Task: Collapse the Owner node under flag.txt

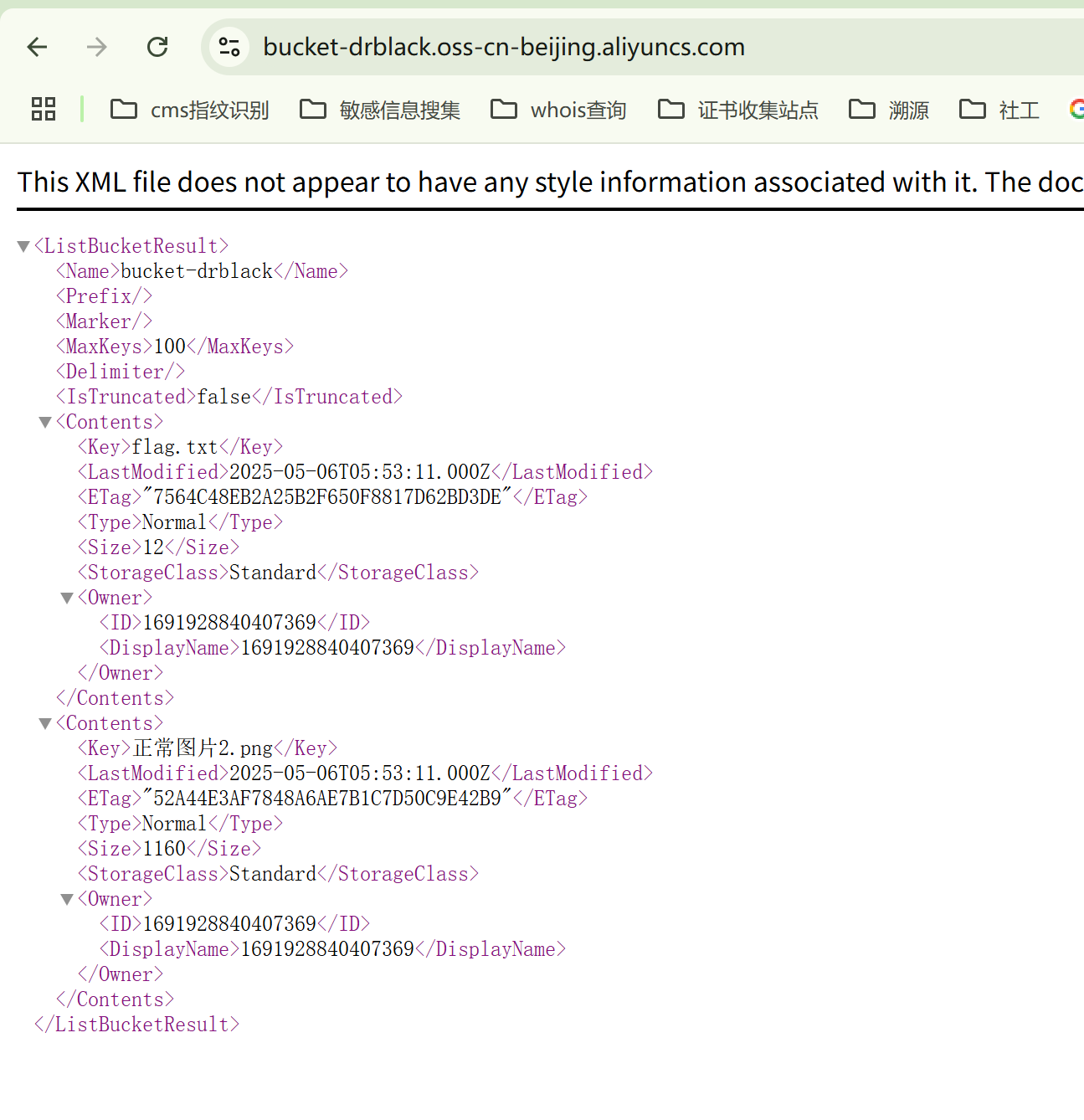Action: (67, 598)
